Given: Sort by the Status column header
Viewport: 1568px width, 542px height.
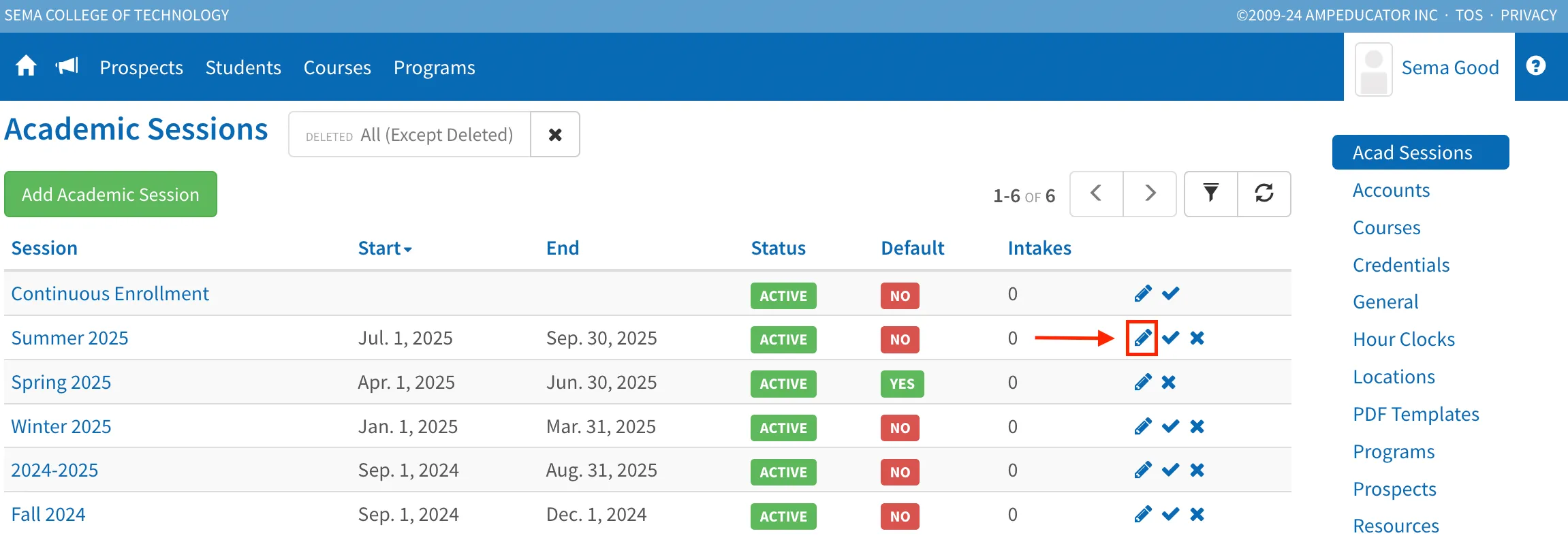Looking at the screenshot, I should pyautogui.click(x=778, y=248).
